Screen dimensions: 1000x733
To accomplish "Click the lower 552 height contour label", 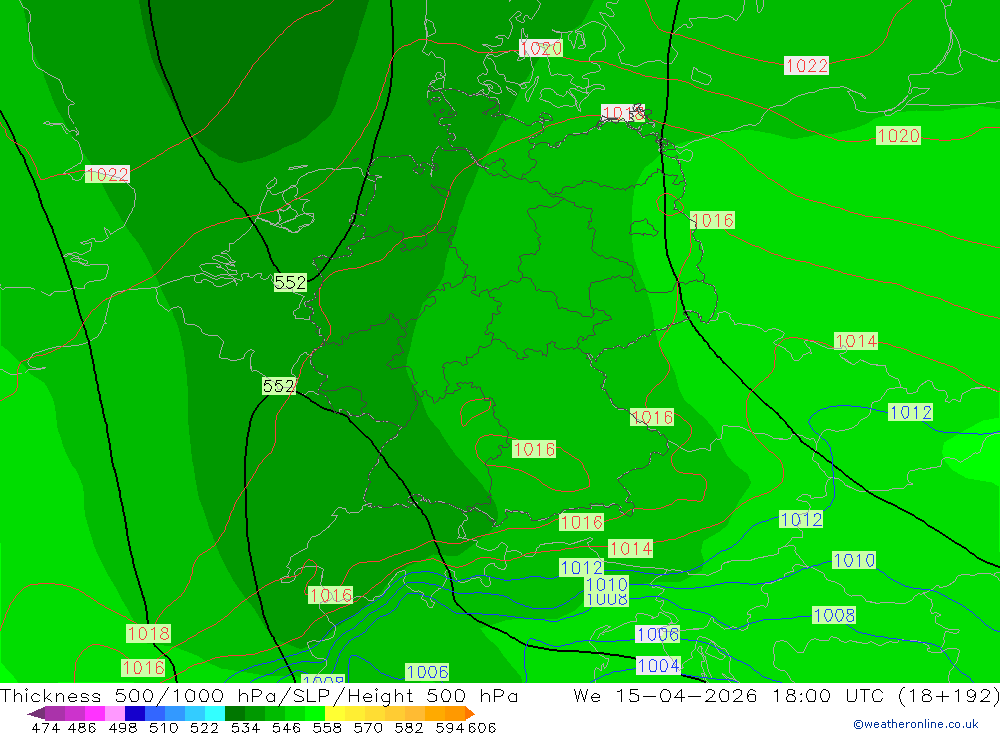I will 279,386.
